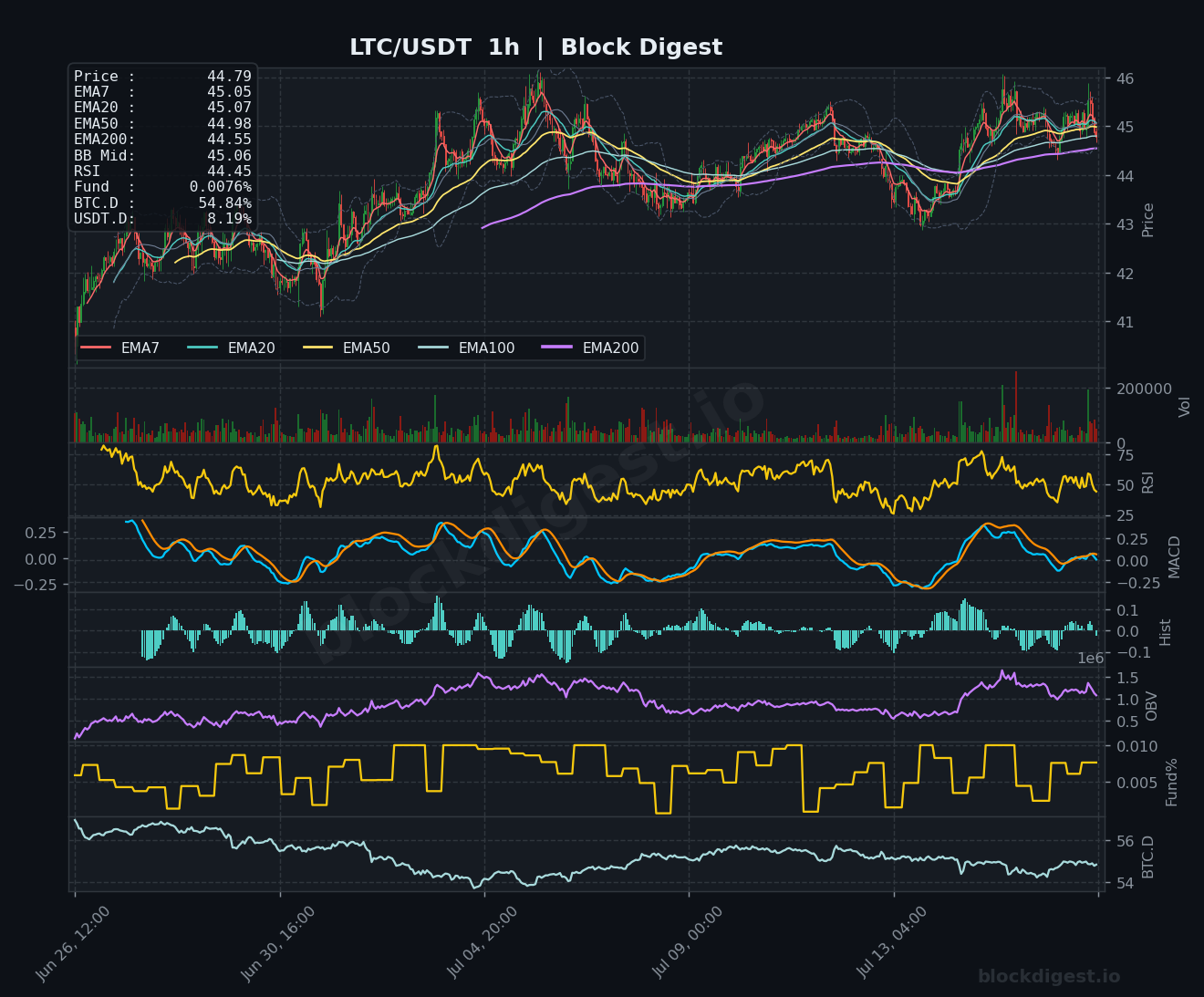
Task: Select the EMA200: 44.55 stats row
Action: [162, 140]
